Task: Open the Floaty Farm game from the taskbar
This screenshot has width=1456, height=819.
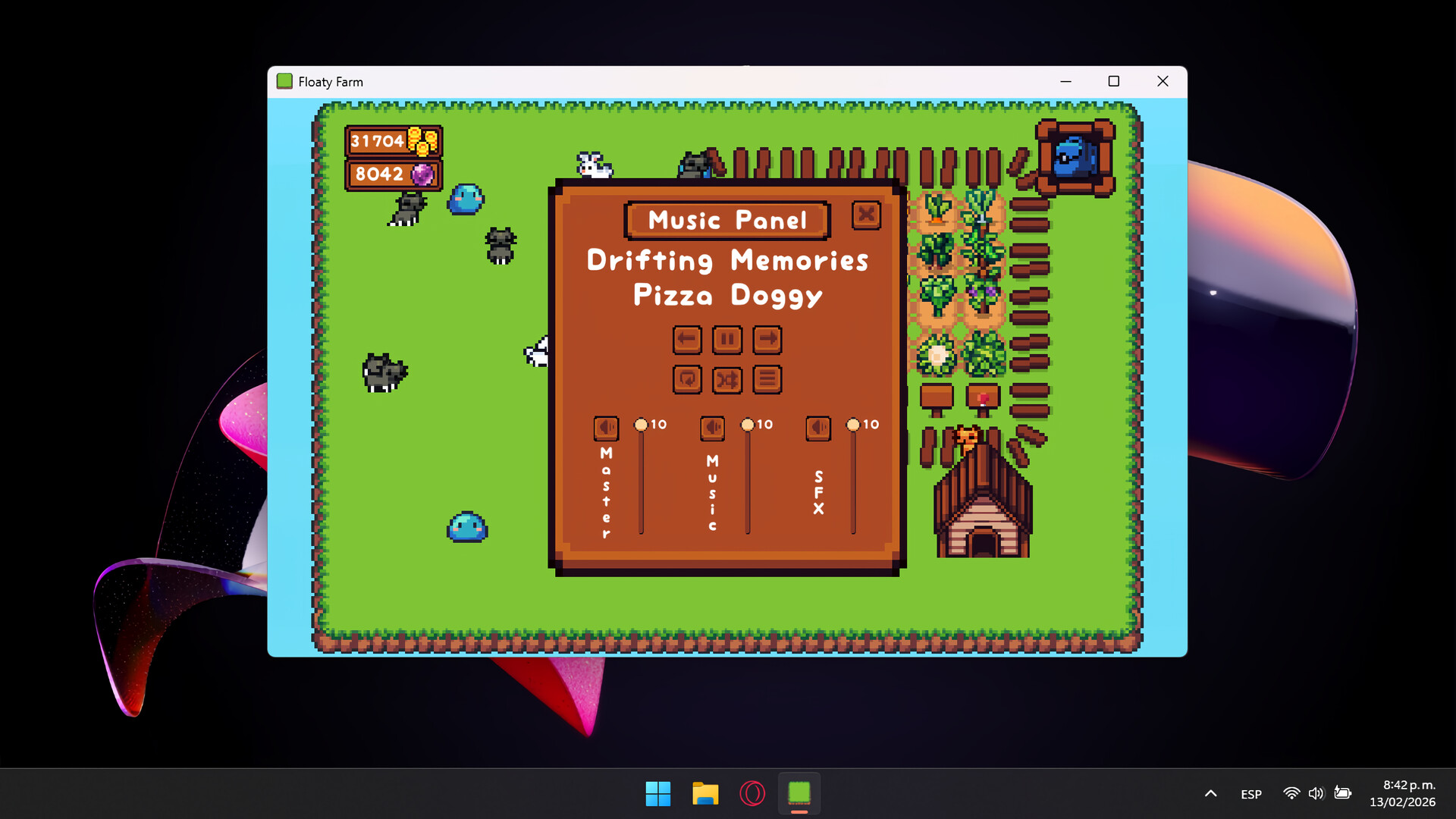Action: 798,793
